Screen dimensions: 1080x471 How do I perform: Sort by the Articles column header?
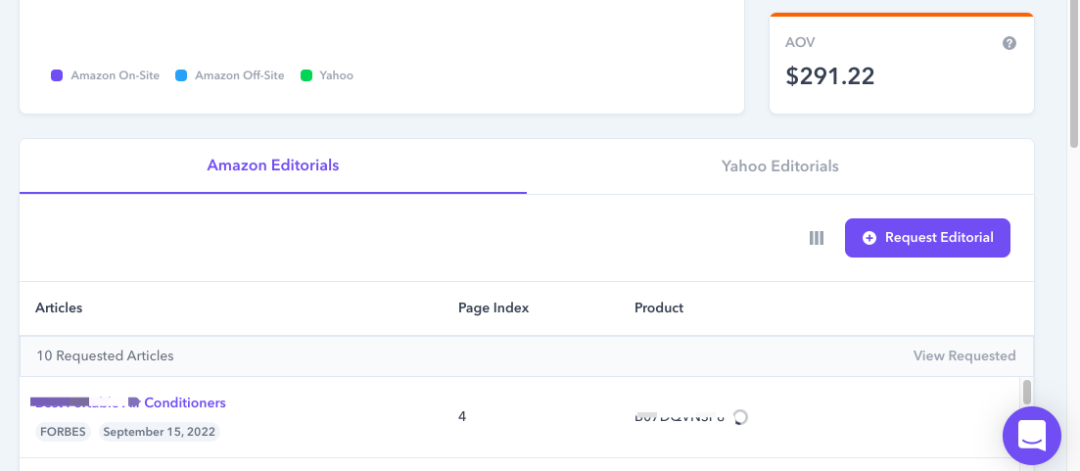click(x=59, y=308)
